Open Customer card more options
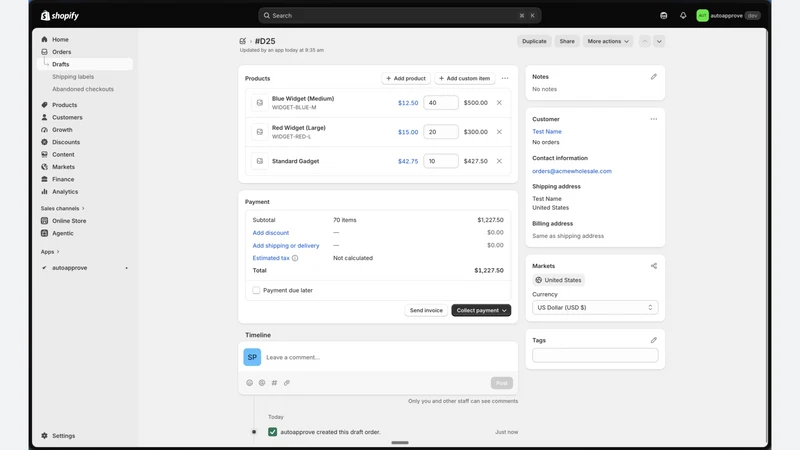This screenshot has width=800, height=450. 654,119
